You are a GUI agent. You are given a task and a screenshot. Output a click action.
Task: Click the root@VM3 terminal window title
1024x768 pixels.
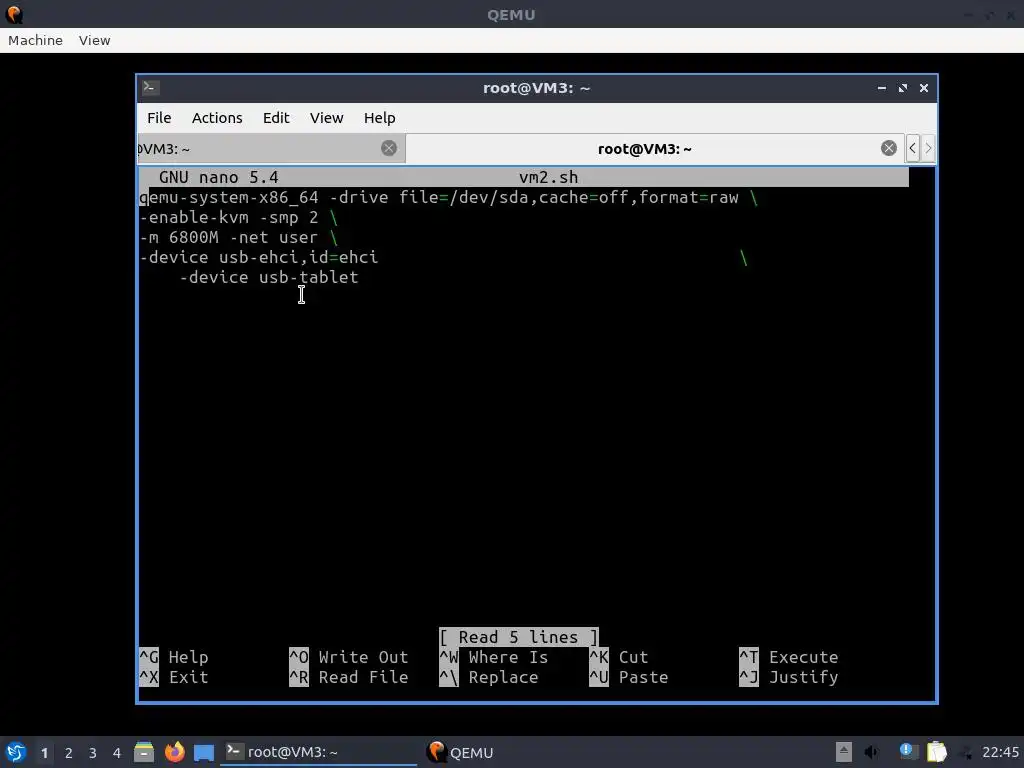pyautogui.click(x=536, y=88)
